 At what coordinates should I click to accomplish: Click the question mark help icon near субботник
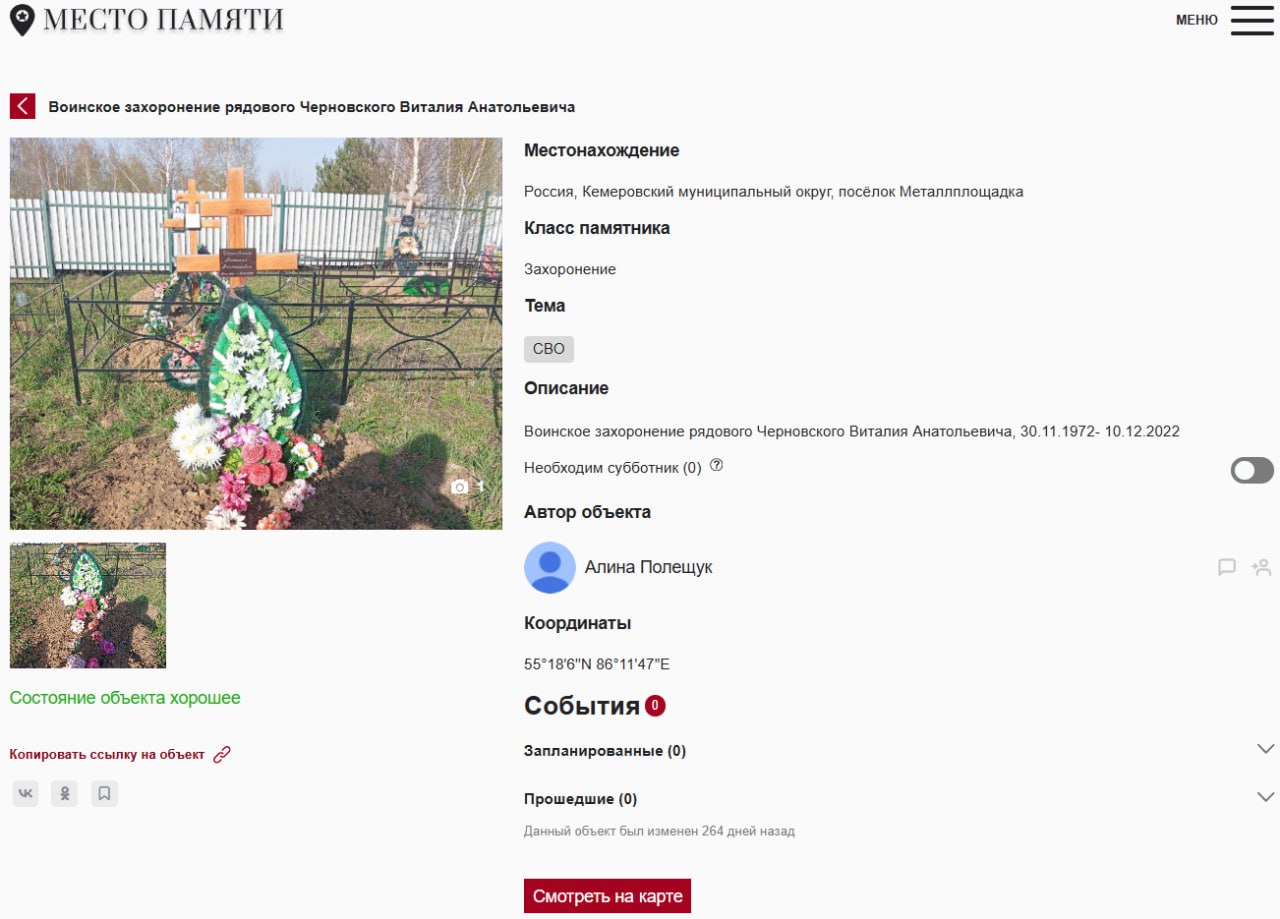point(716,466)
